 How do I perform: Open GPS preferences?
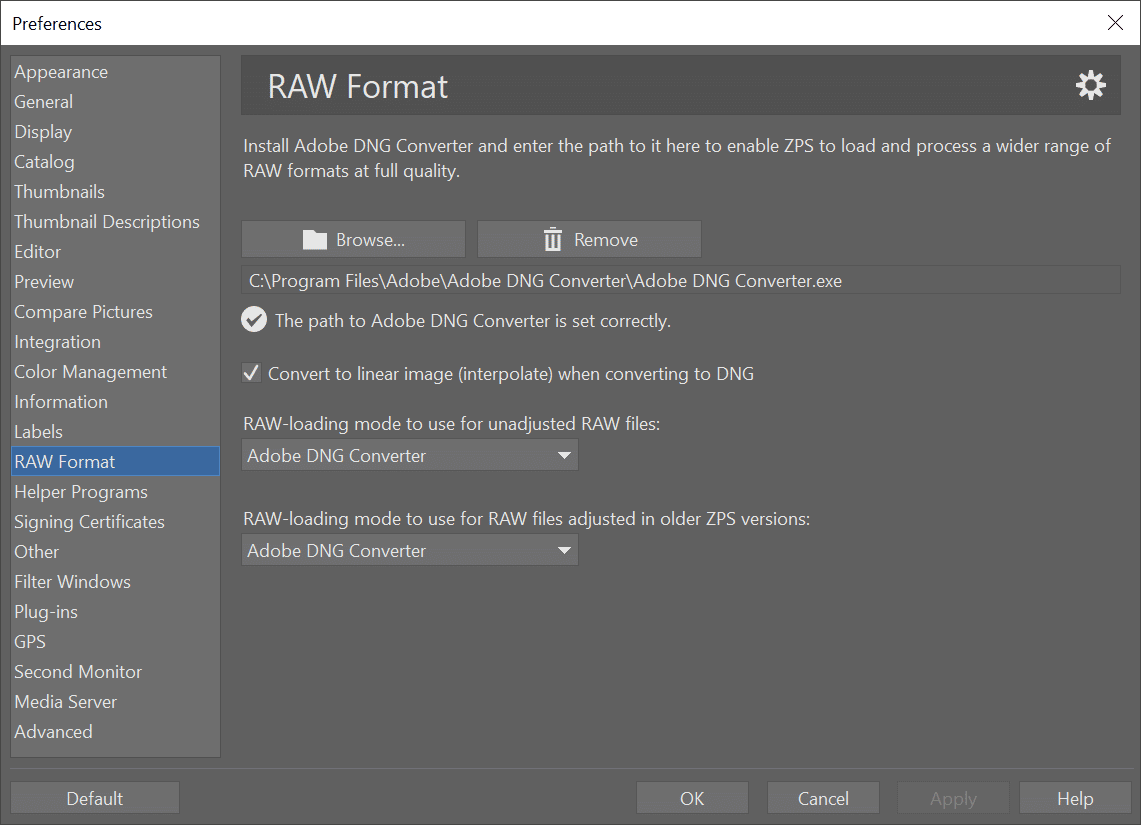(x=115, y=642)
